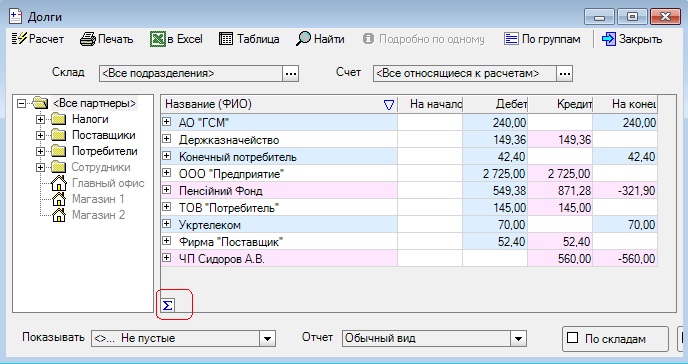Click the Найти magnifier icon

pos(303,39)
